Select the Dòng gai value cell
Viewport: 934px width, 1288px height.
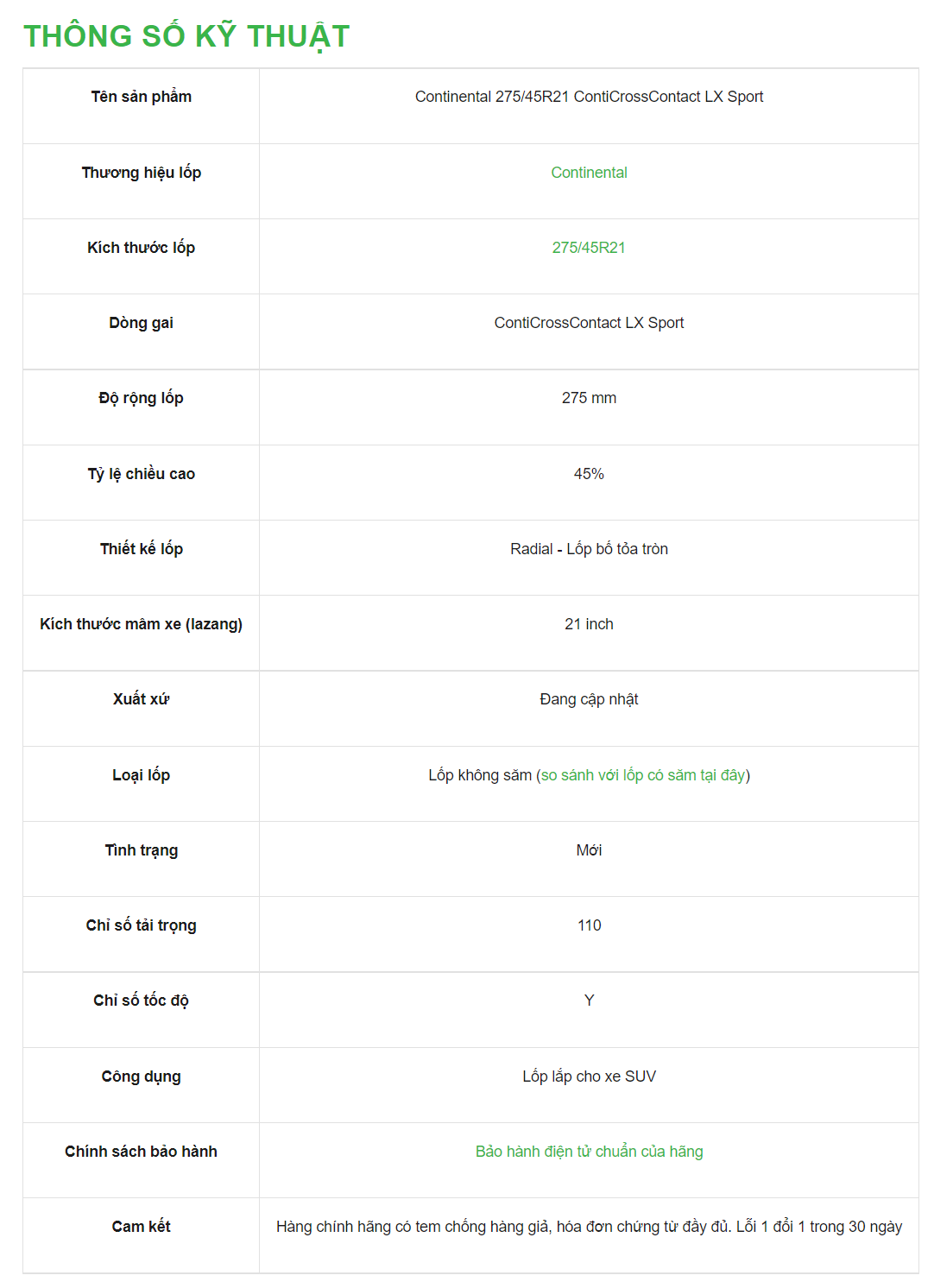(x=589, y=331)
